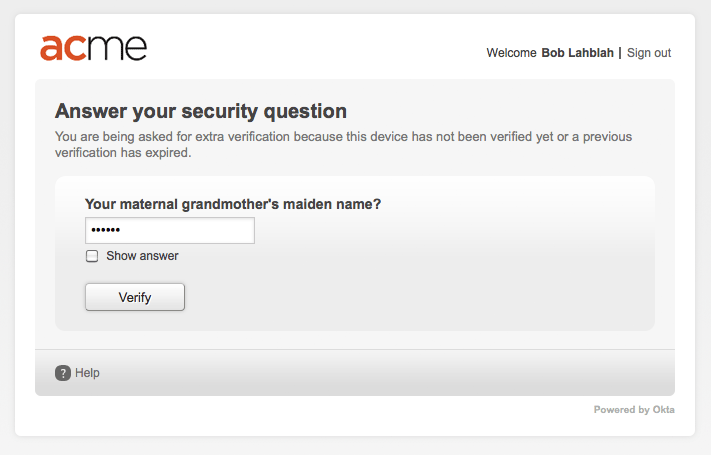Click the separator bar before Sign out
Screen dimensions: 711x455
620,53
